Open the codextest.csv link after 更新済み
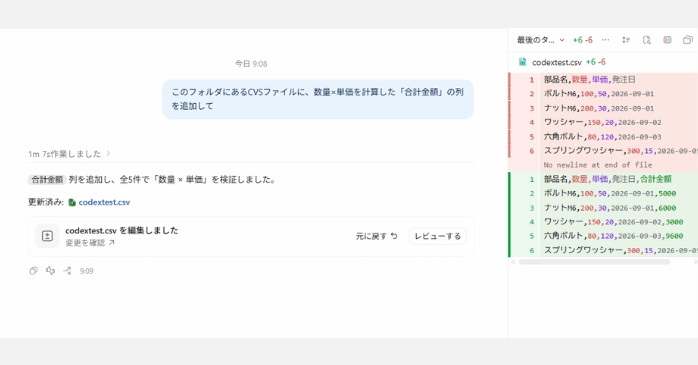This screenshot has width=698, height=365. click(x=104, y=202)
